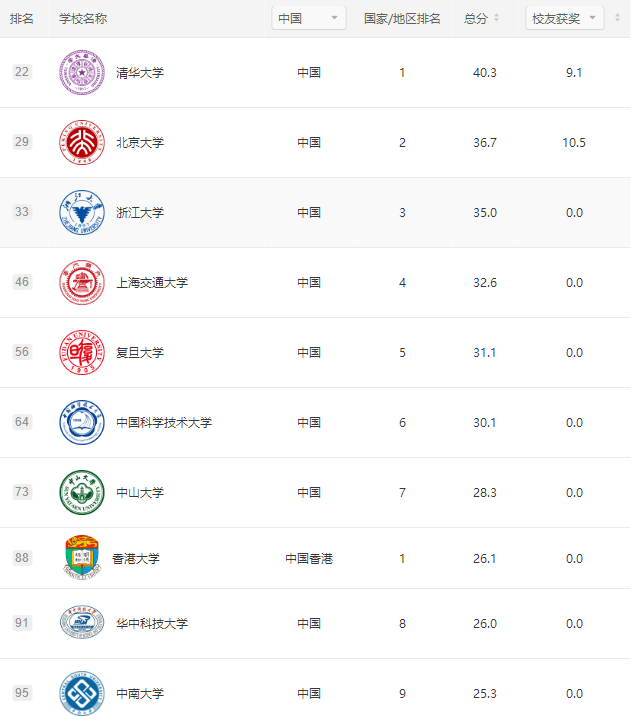The image size is (638, 728).
Task: Click the rank 22 badge
Action: (x=22, y=72)
